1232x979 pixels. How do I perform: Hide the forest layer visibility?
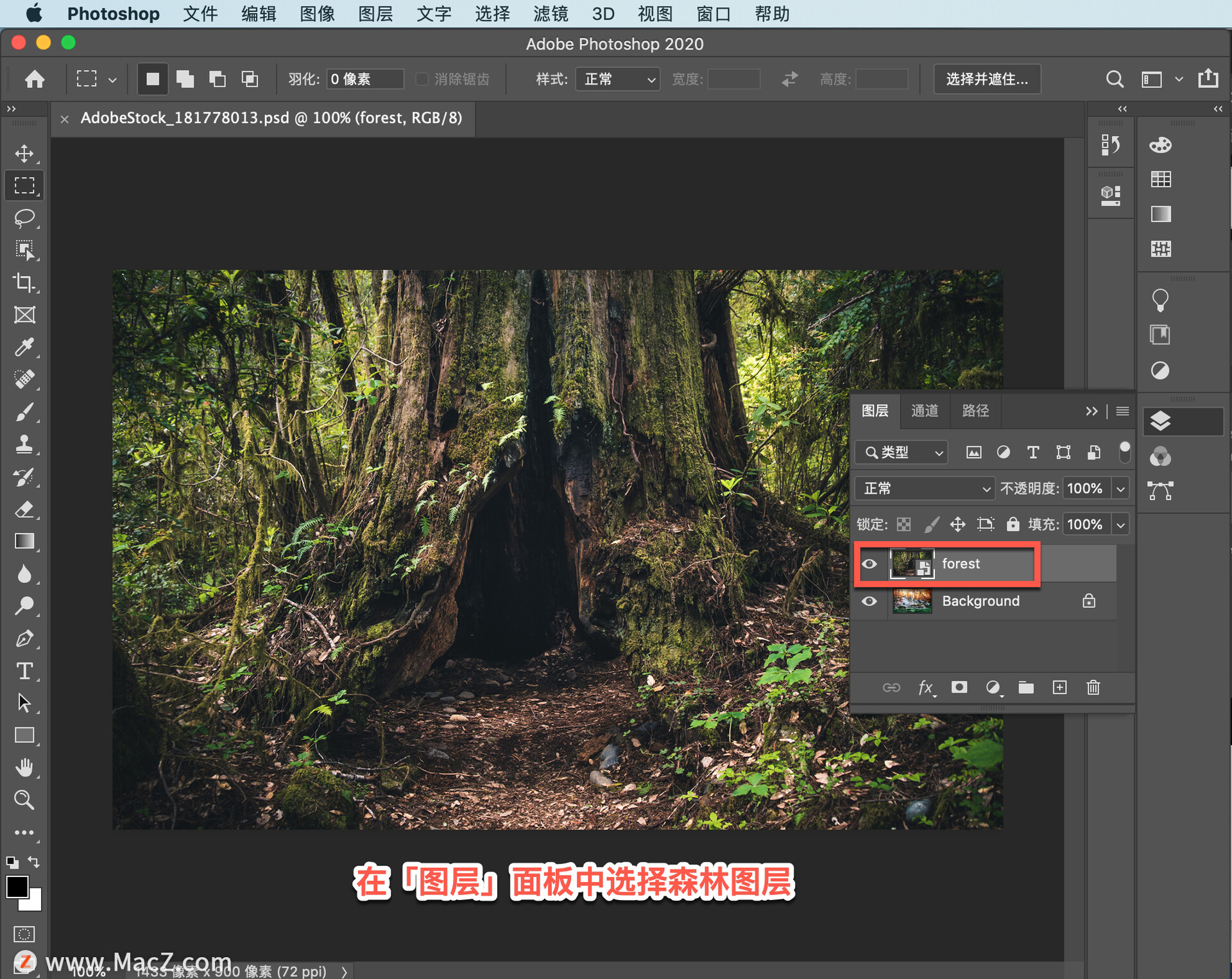coord(869,564)
